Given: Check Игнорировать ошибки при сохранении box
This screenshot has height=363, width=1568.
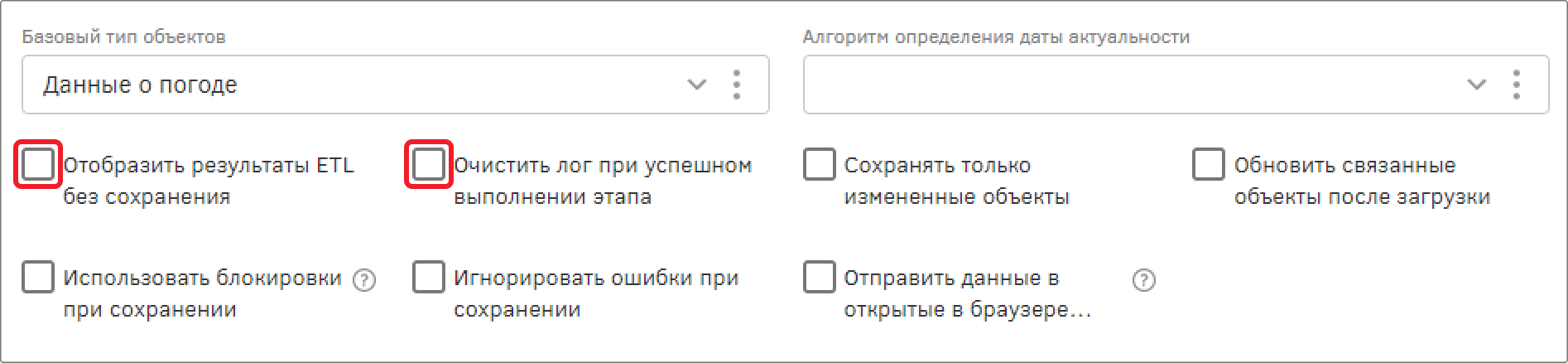Looking at the screenshot, I should point(428,277).
